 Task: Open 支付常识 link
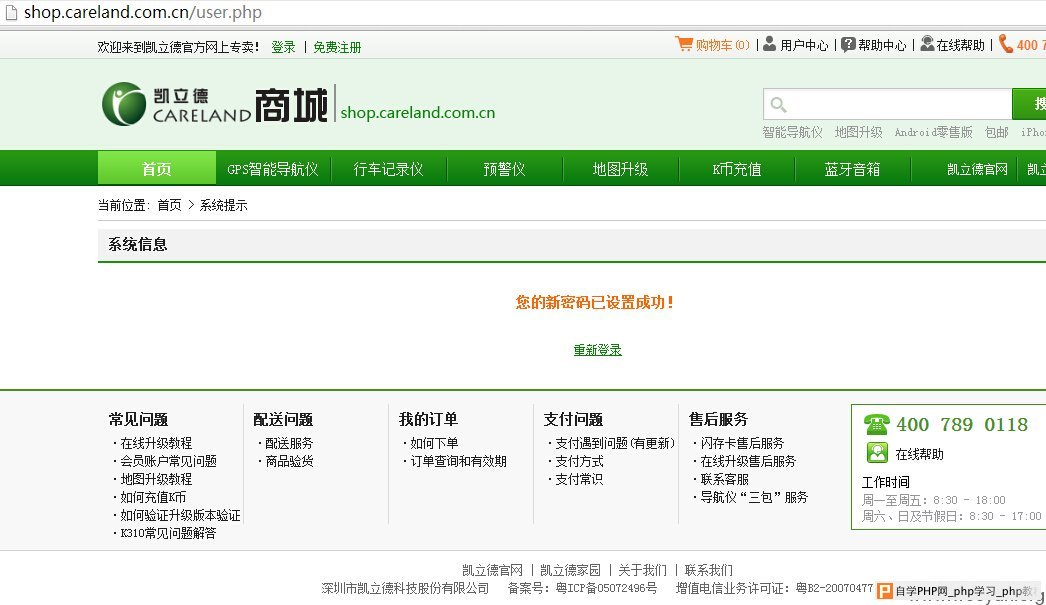[579, 479]
